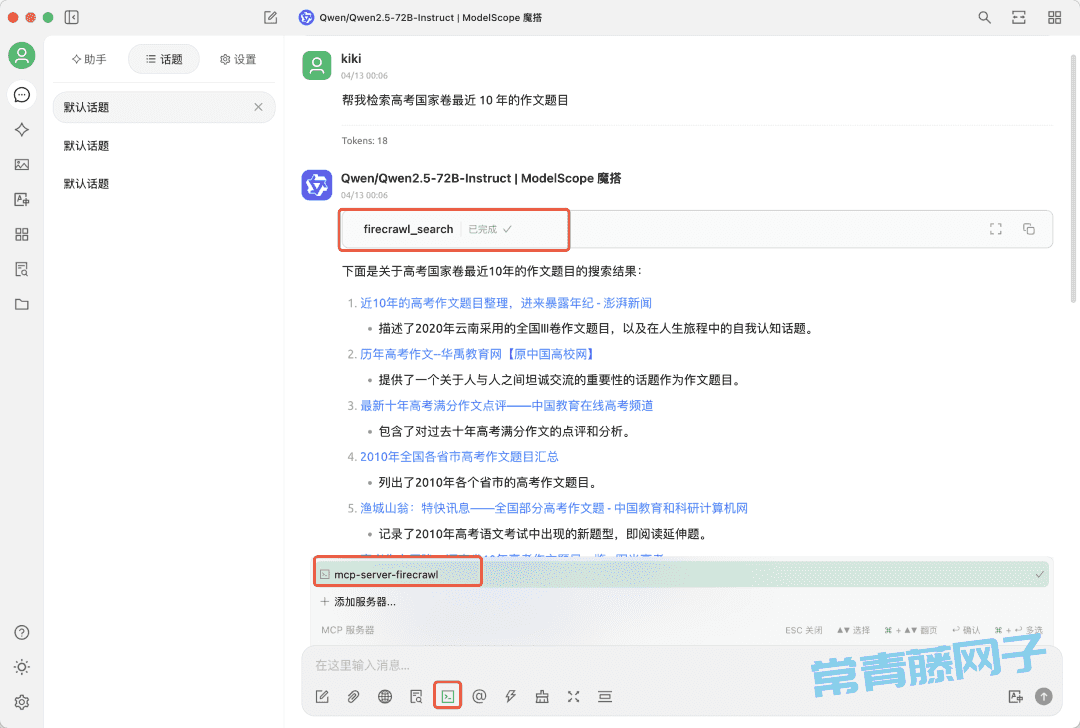1080x728 pixels.
Task: Open link 最新十年高考满分作文点评
Action: tap(506, 406)
